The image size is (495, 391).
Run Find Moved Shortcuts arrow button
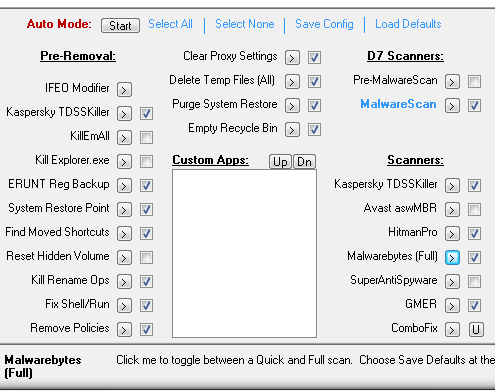tap(124, 234)
